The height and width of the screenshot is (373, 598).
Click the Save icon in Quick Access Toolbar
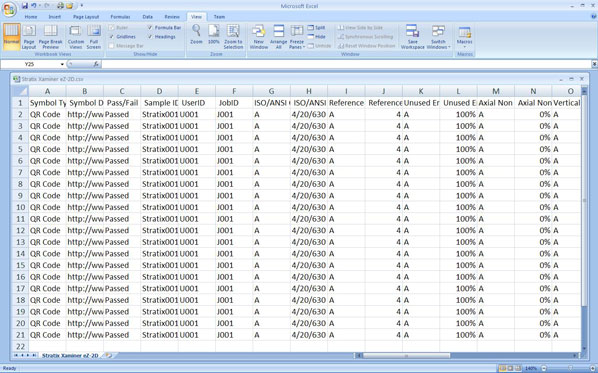coord(25,6)
